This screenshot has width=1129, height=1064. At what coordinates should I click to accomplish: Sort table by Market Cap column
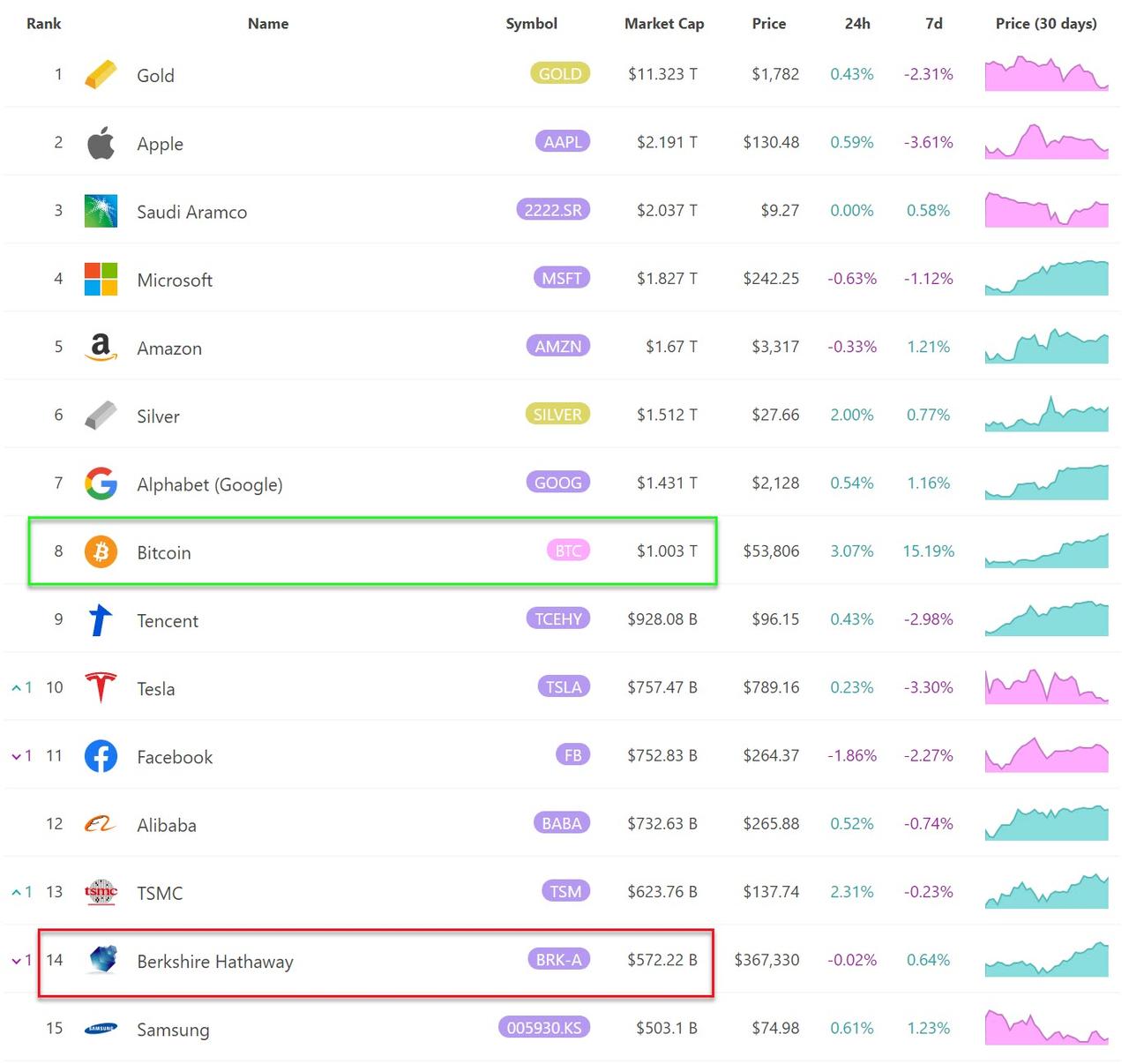tap(663, 24)
